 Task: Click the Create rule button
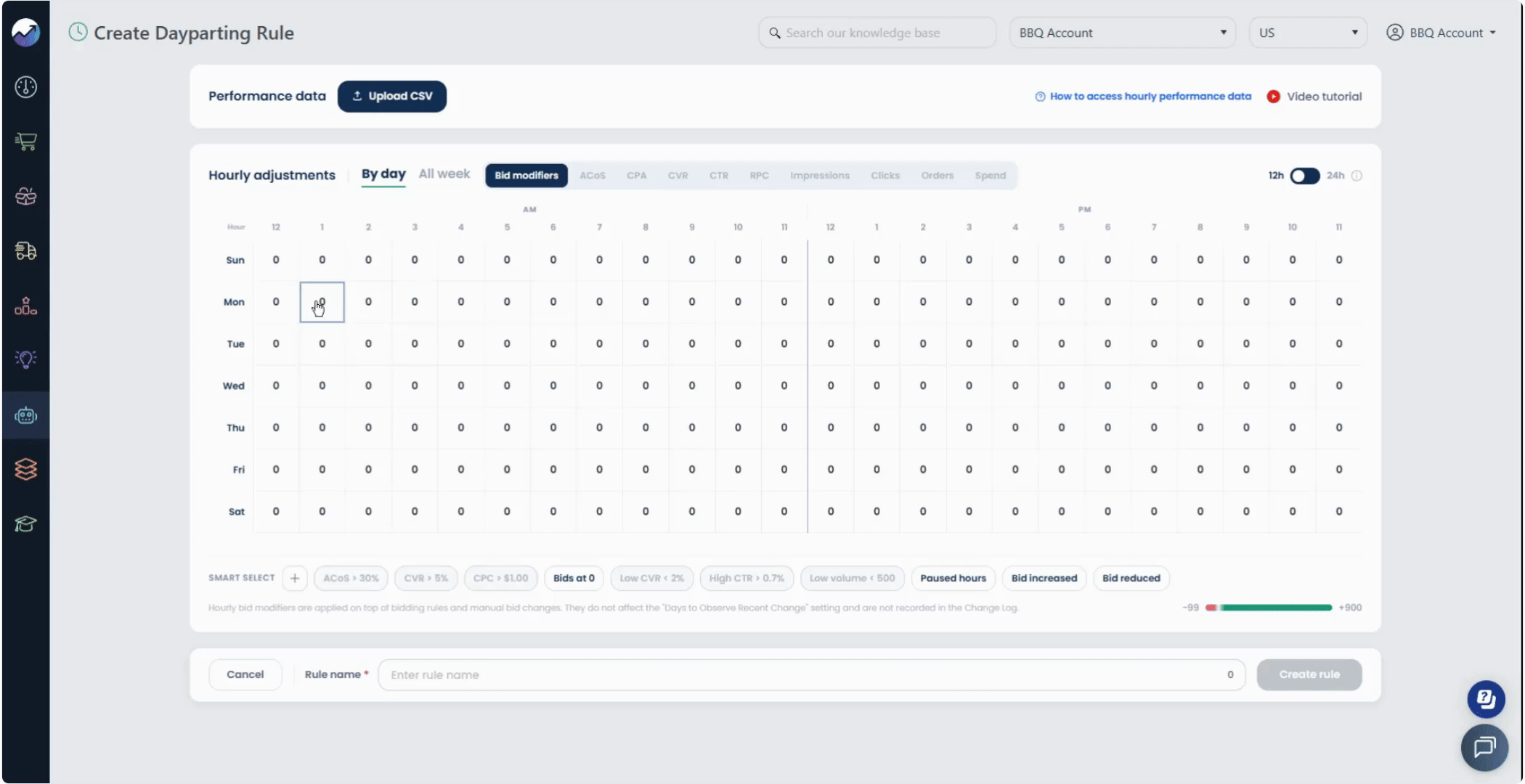click(x=1309, y=674)
